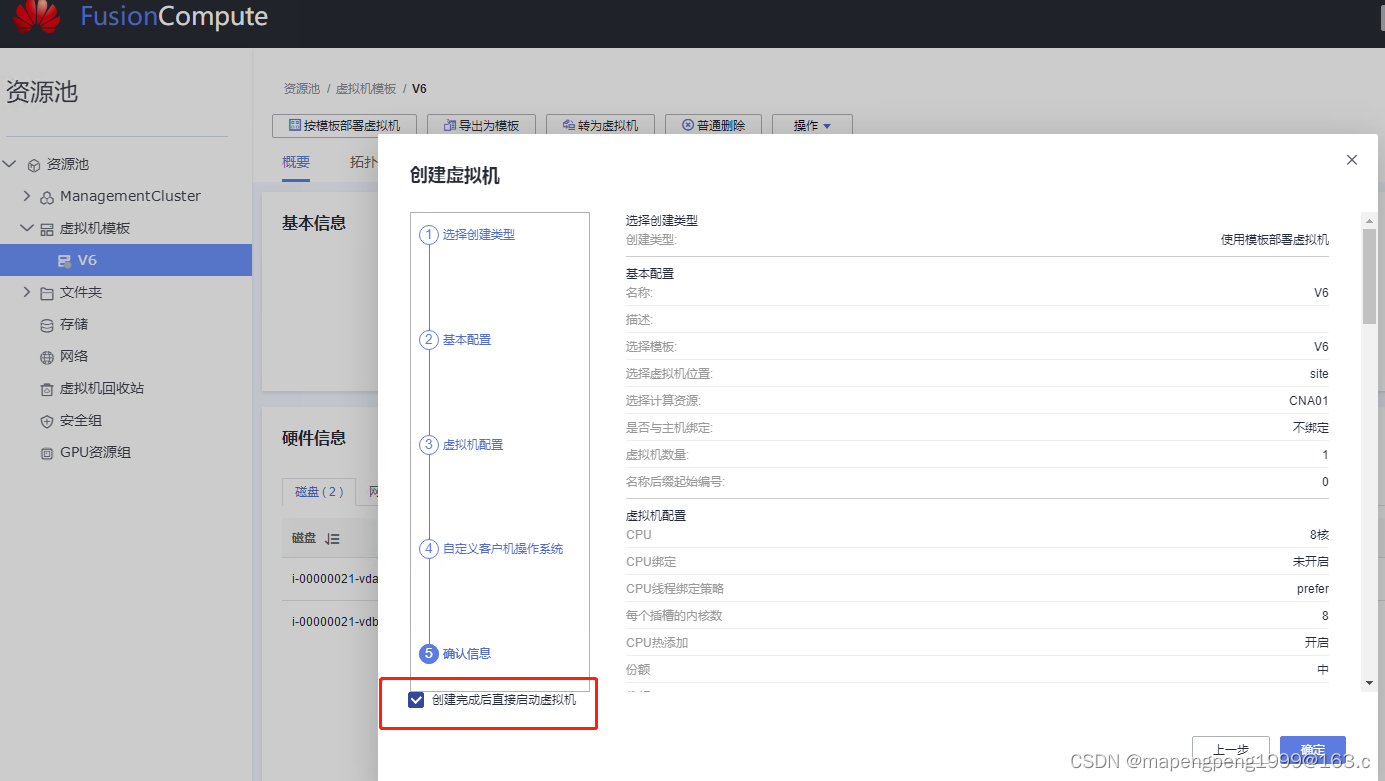Select V6 in the tree

coord(126,260)
